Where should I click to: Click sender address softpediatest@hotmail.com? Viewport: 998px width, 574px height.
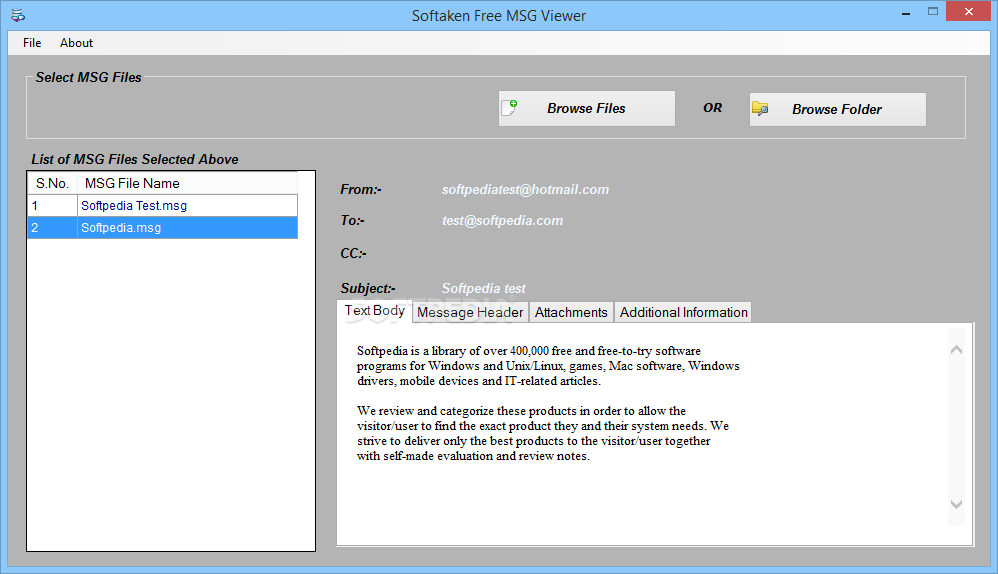(x=525, y=190)
